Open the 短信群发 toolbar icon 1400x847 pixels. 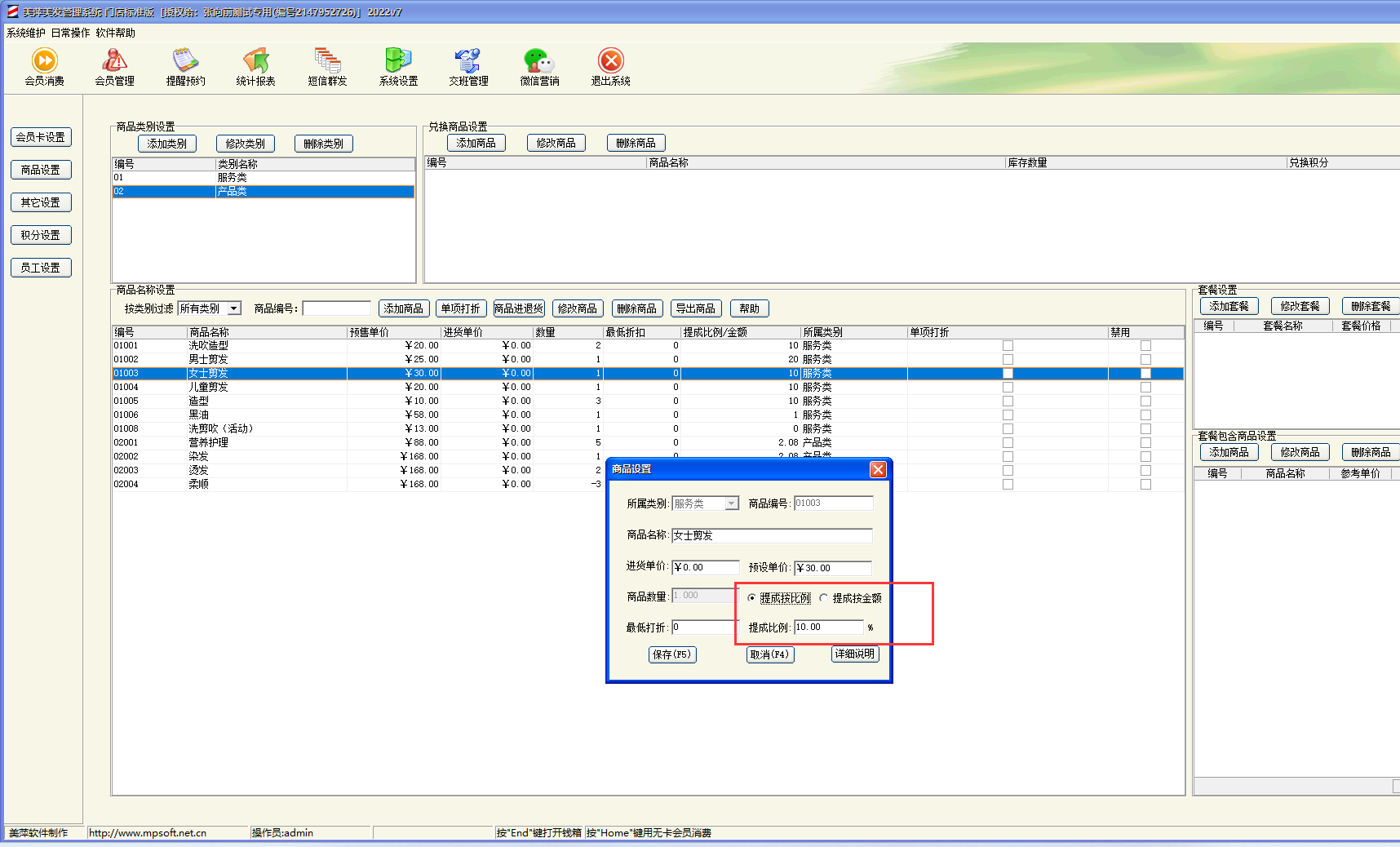(327, 67)
